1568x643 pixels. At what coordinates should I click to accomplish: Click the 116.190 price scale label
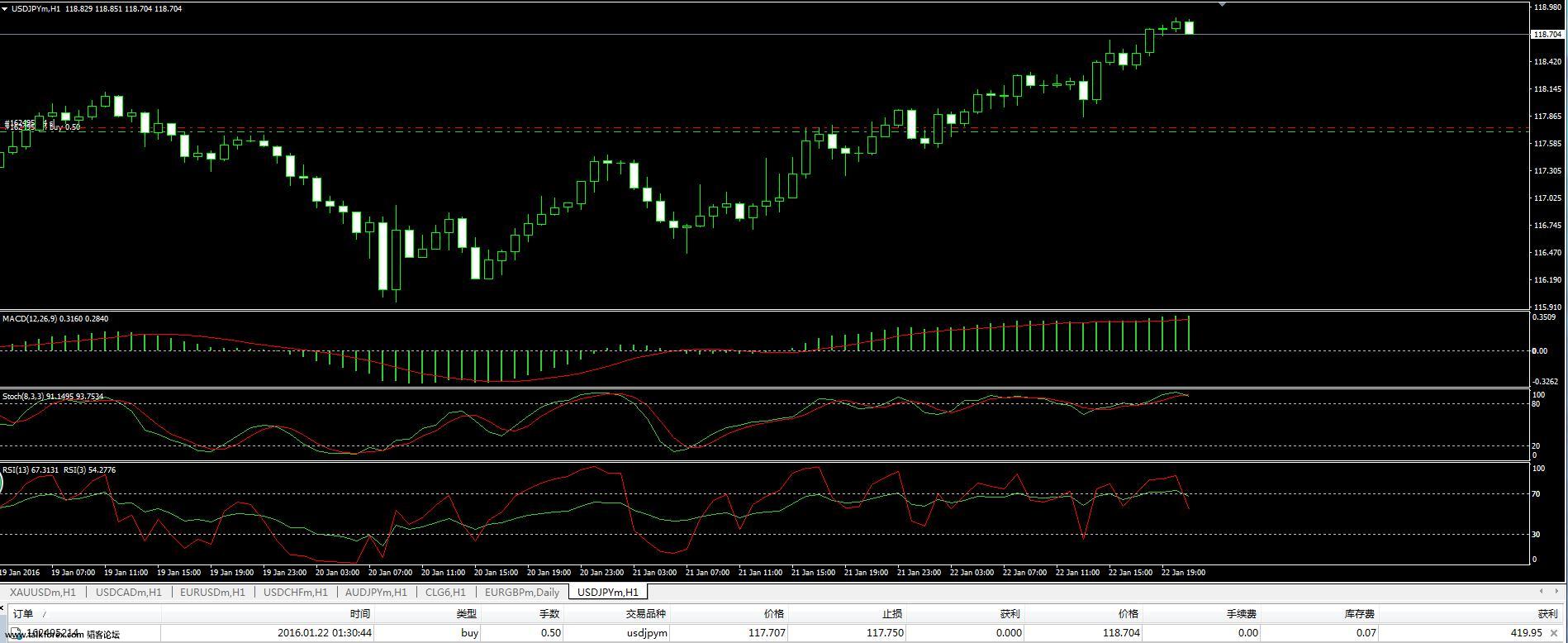pyautogui.click(x=1547, y=280)
